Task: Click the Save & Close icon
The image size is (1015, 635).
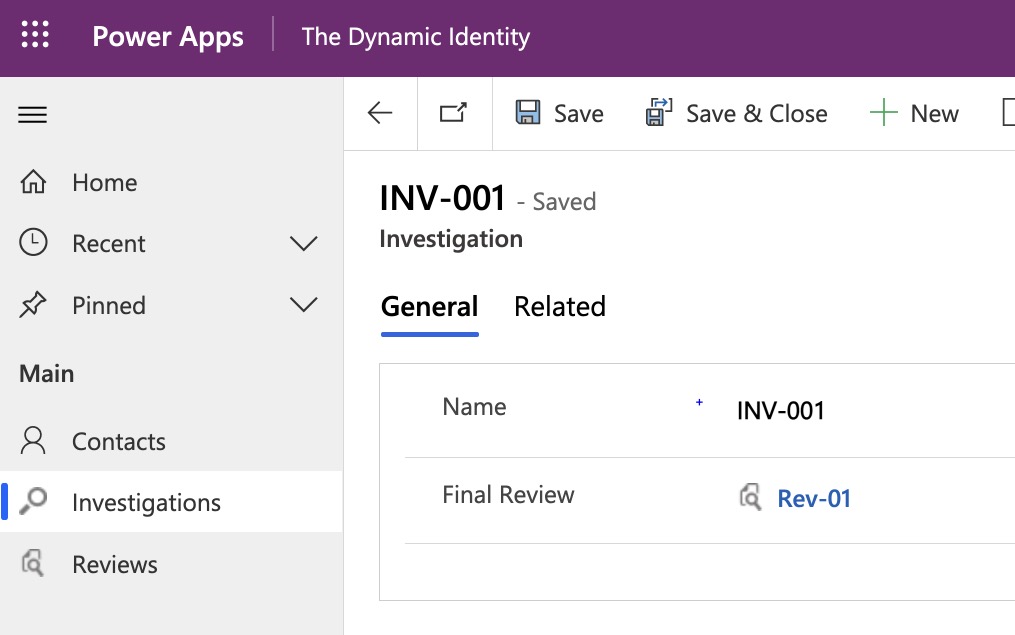Action: point(658,113)
